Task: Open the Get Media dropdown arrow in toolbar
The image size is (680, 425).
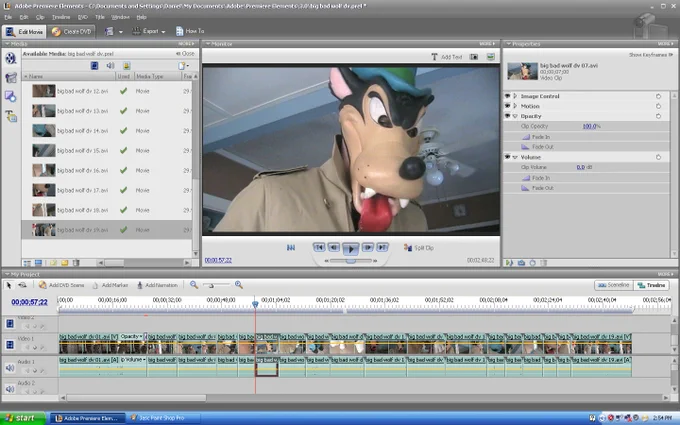Action: pos(121,32)
